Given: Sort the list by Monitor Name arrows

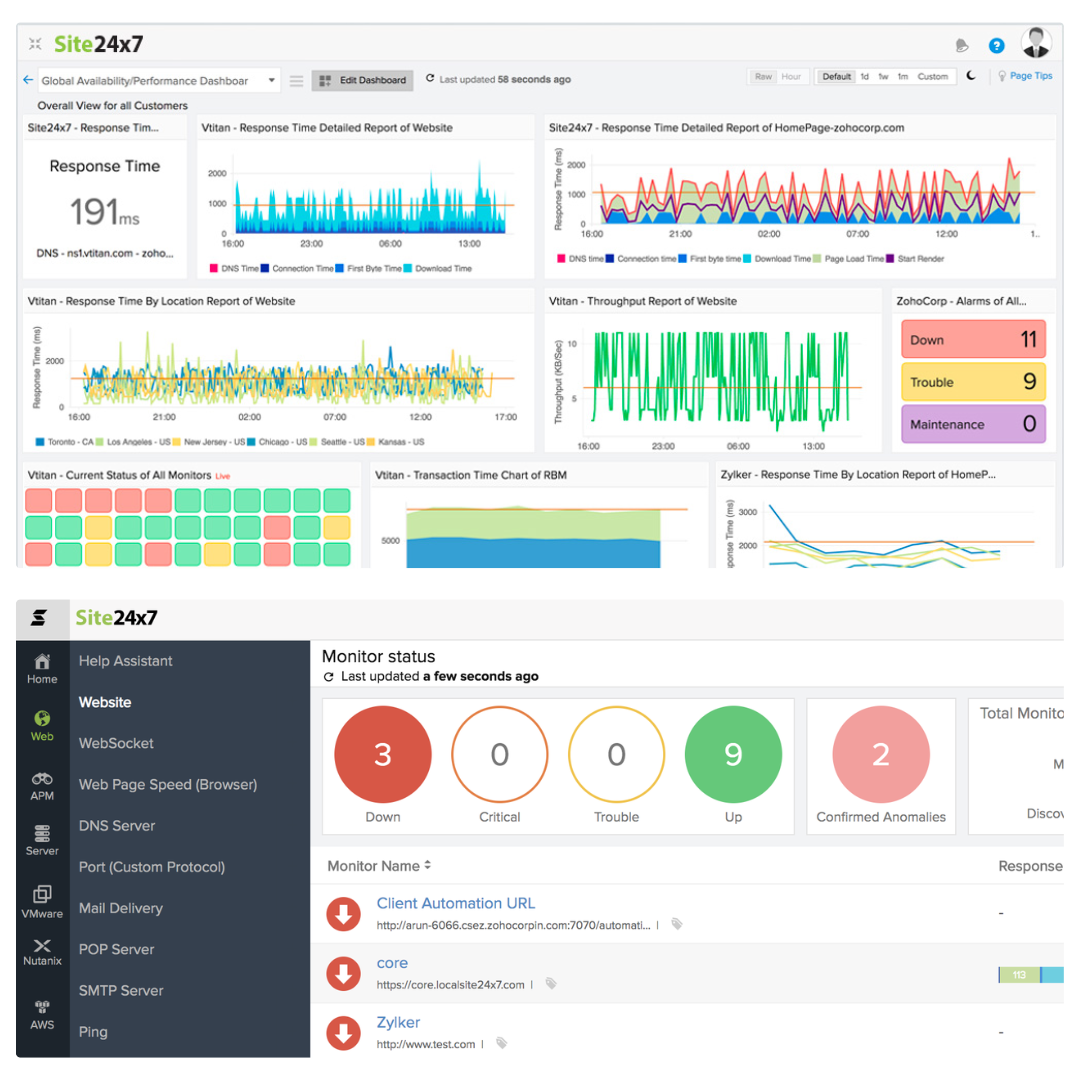Looking at the screenshot, I should point(428,865).
